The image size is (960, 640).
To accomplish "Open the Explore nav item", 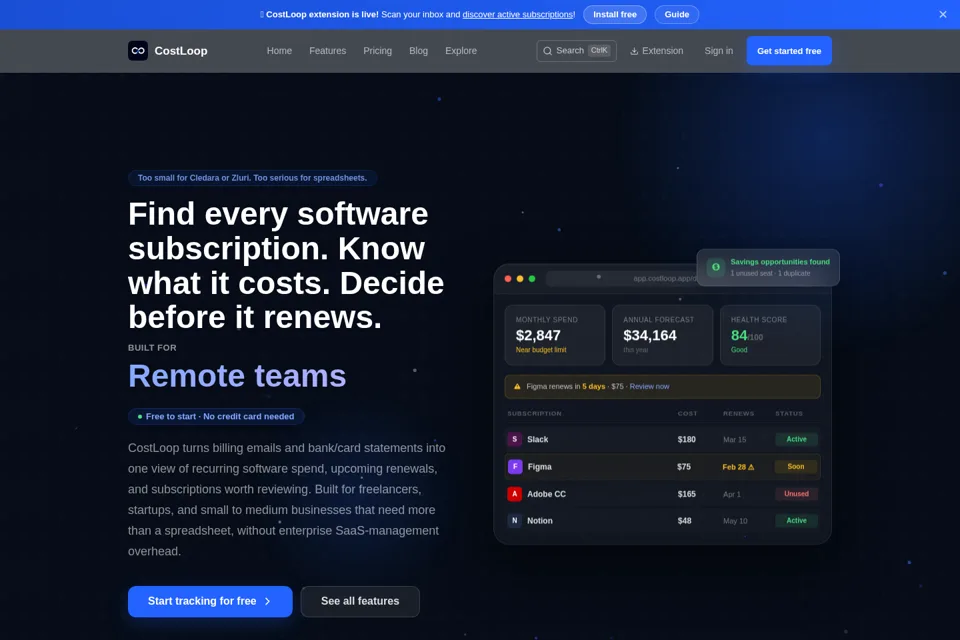I will pos(460,51).
